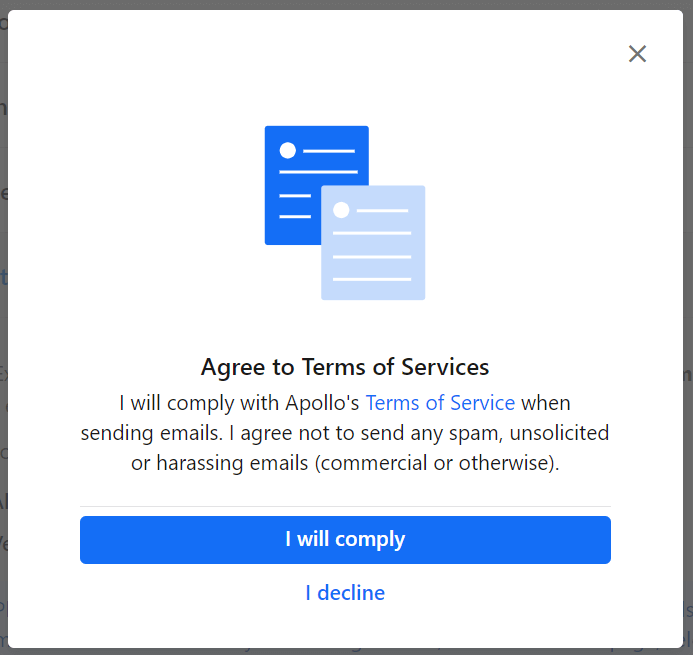Click the words 'sending emails' in description
The width and height of the screenshot is (693, 655).
coord(151,433)
